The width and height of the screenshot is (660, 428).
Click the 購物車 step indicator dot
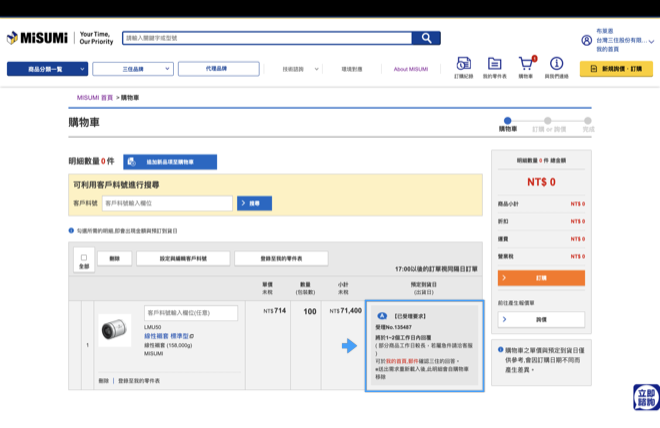[x=508, y=120]
